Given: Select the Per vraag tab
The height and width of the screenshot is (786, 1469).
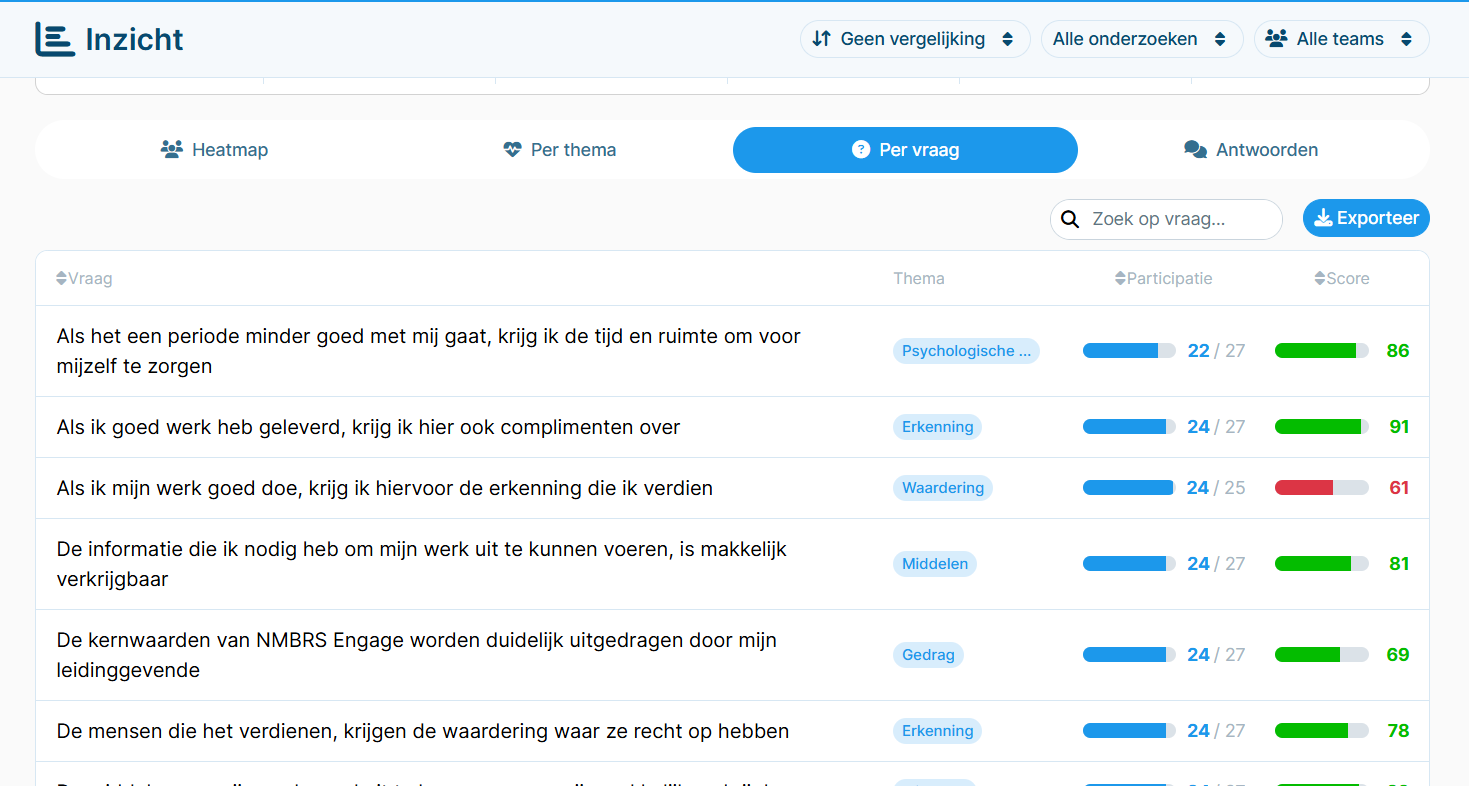Looking at the screenshot, I should click(x=905, y=150).
